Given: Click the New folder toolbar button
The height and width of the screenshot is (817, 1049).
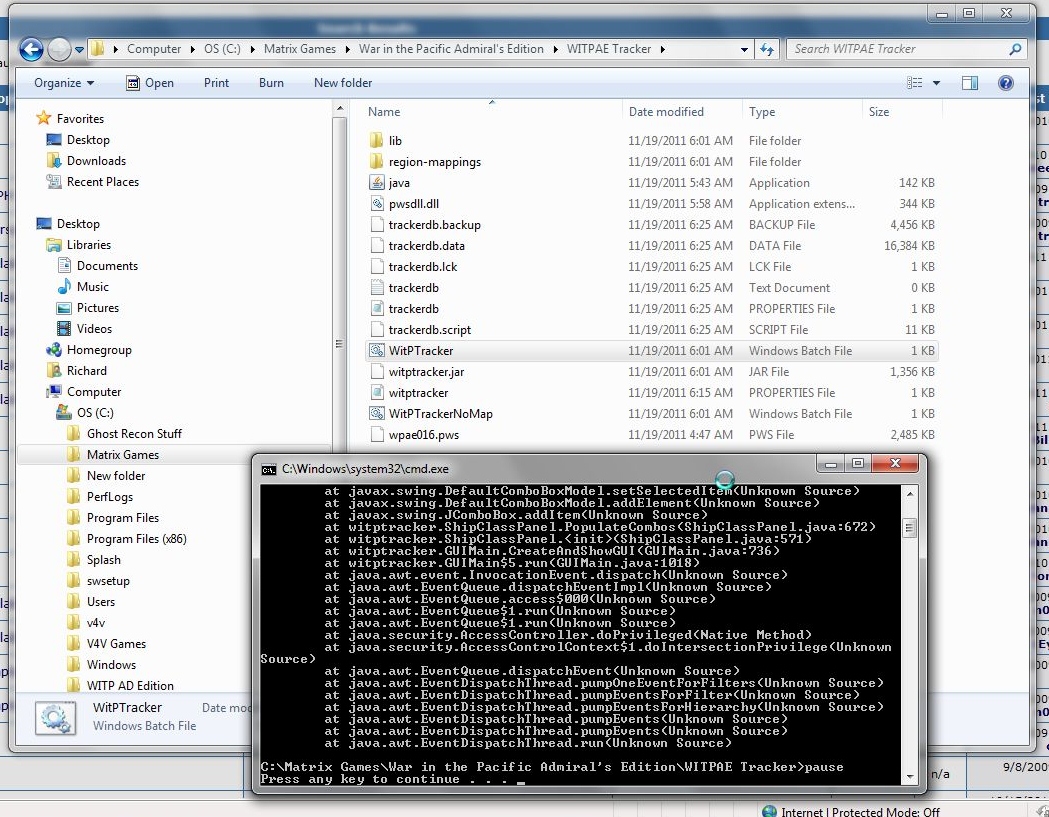Looking at the screenshot, I should point(342,83).
